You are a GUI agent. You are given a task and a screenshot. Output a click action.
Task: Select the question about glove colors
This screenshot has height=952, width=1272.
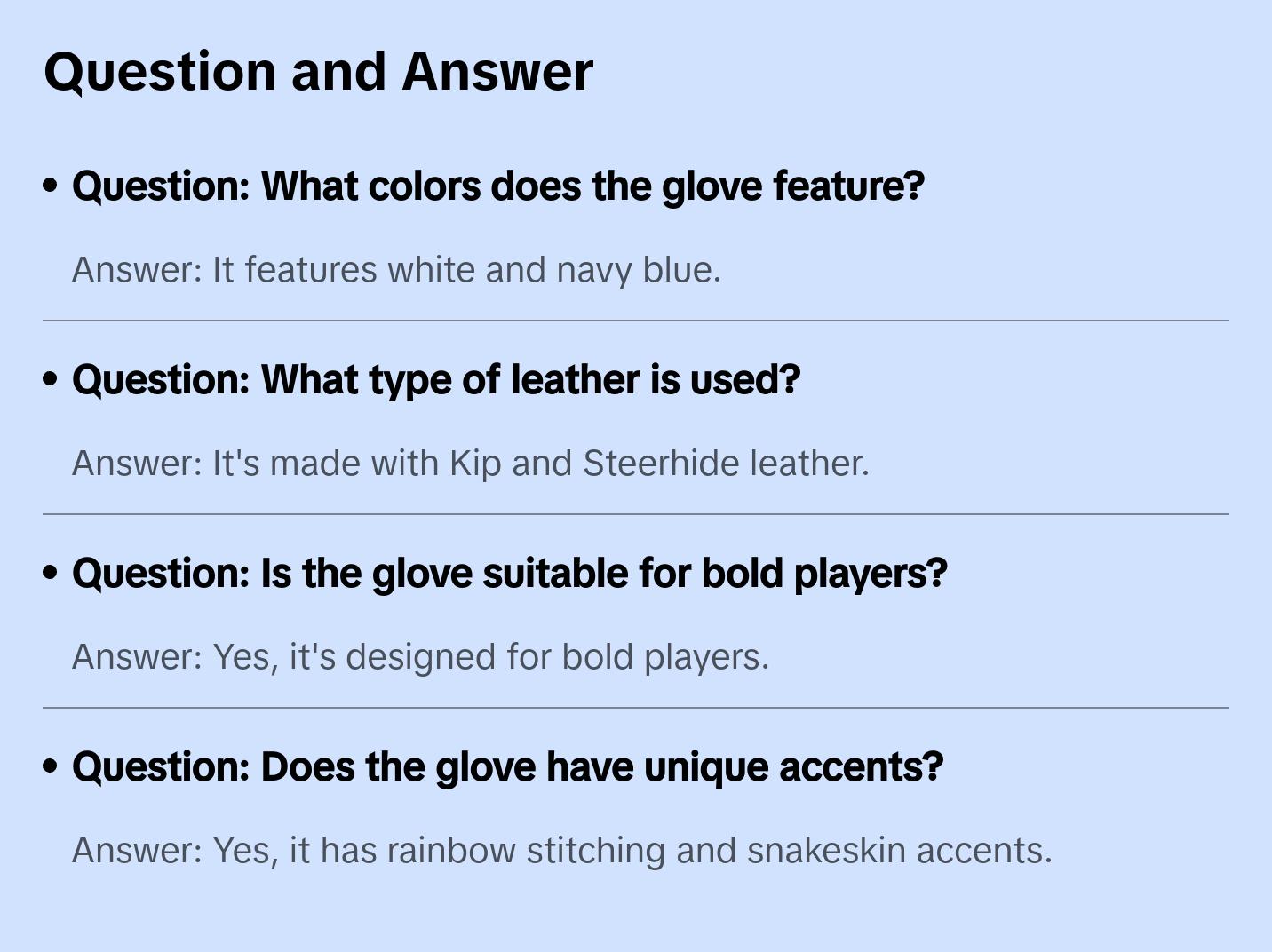tap(498, 186)
